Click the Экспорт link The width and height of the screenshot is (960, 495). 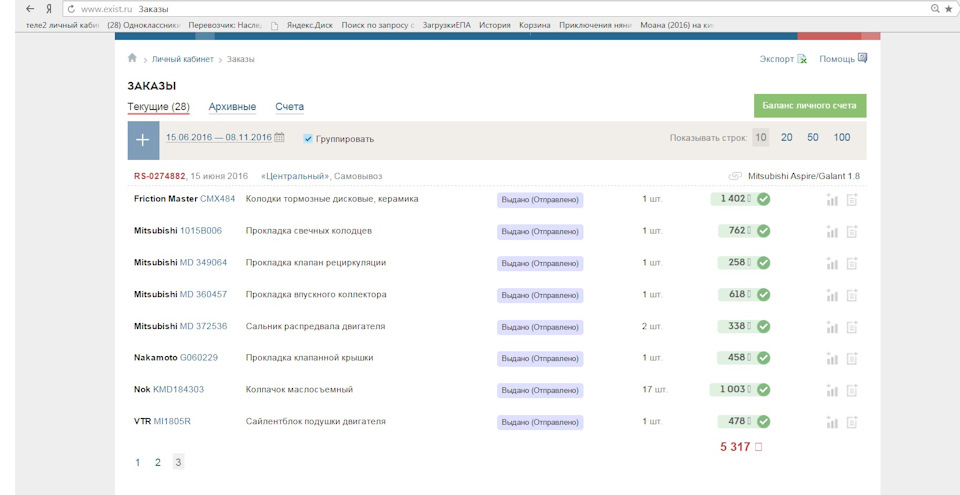pos(776,59)
